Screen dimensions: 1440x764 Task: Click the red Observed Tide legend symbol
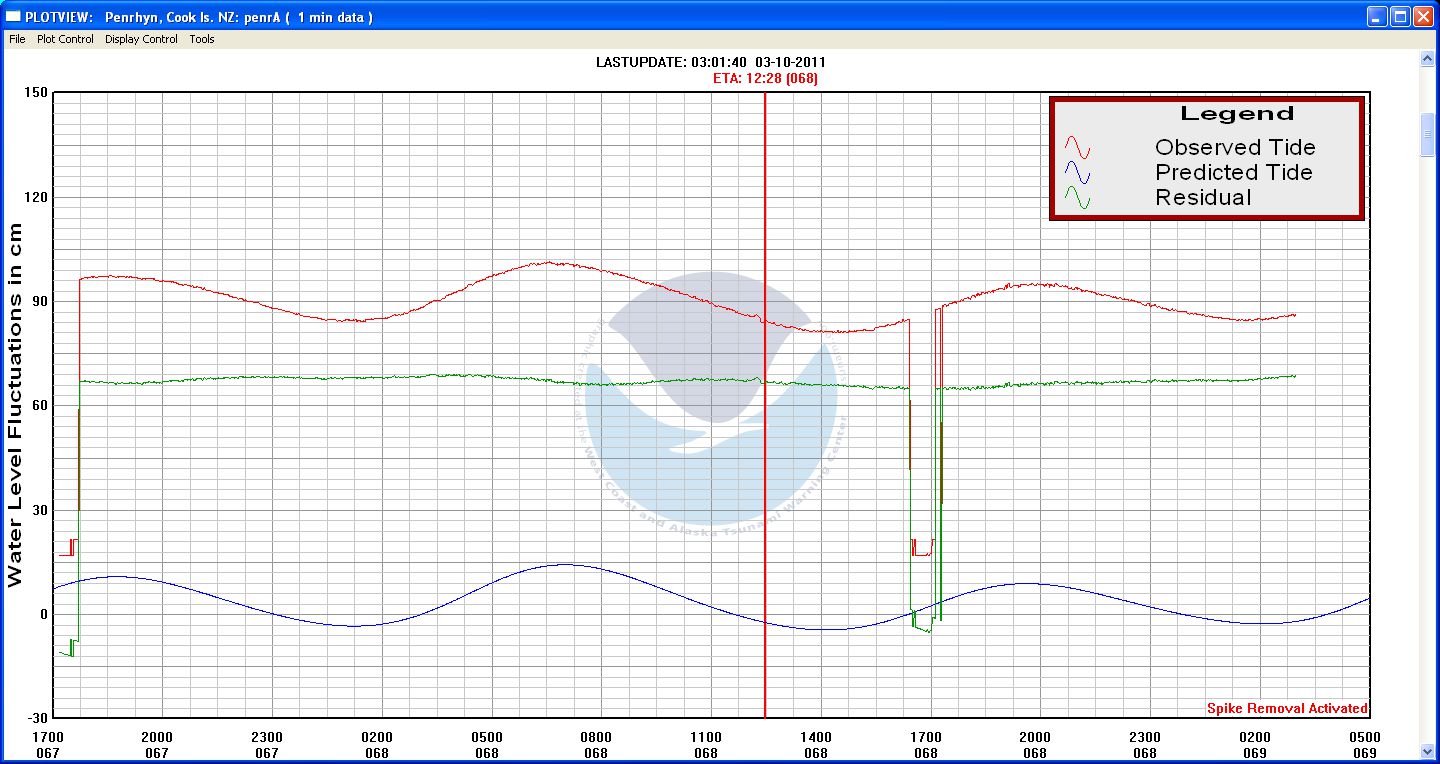1078,148
